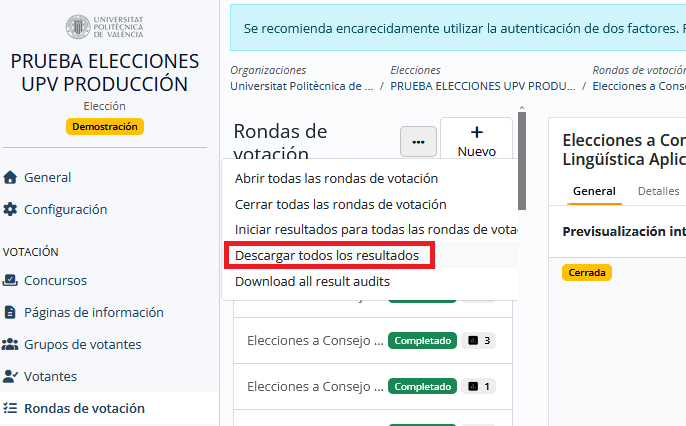The width and height of the screenshot is (686, 426).
Task: Choose Cerrar todas las rondas de votación
Action: [340, 204]
